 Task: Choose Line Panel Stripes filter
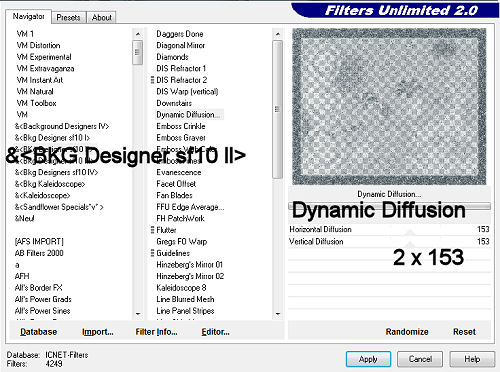click(x=185, y=311)
